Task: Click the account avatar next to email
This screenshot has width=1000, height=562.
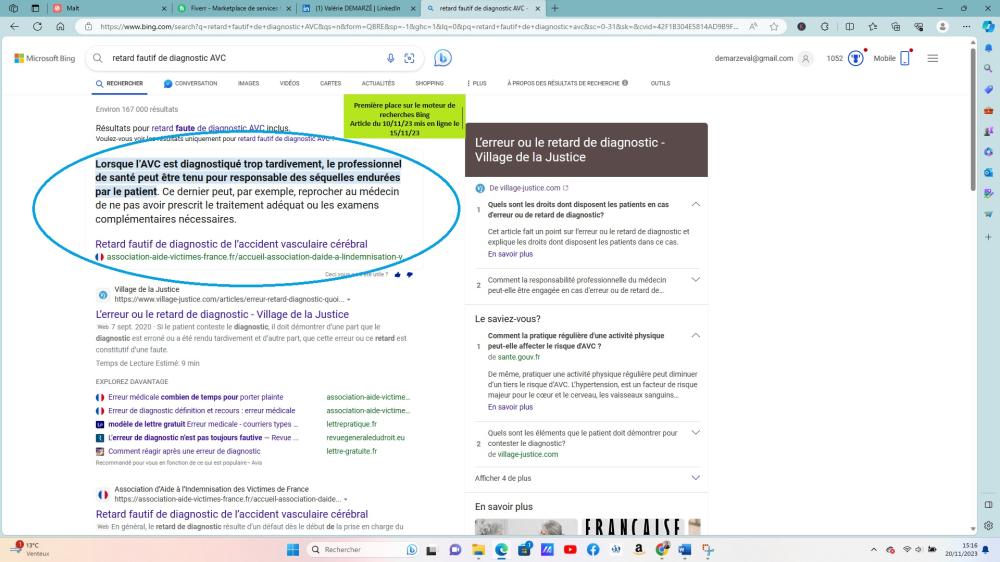Action: [805, 59]
